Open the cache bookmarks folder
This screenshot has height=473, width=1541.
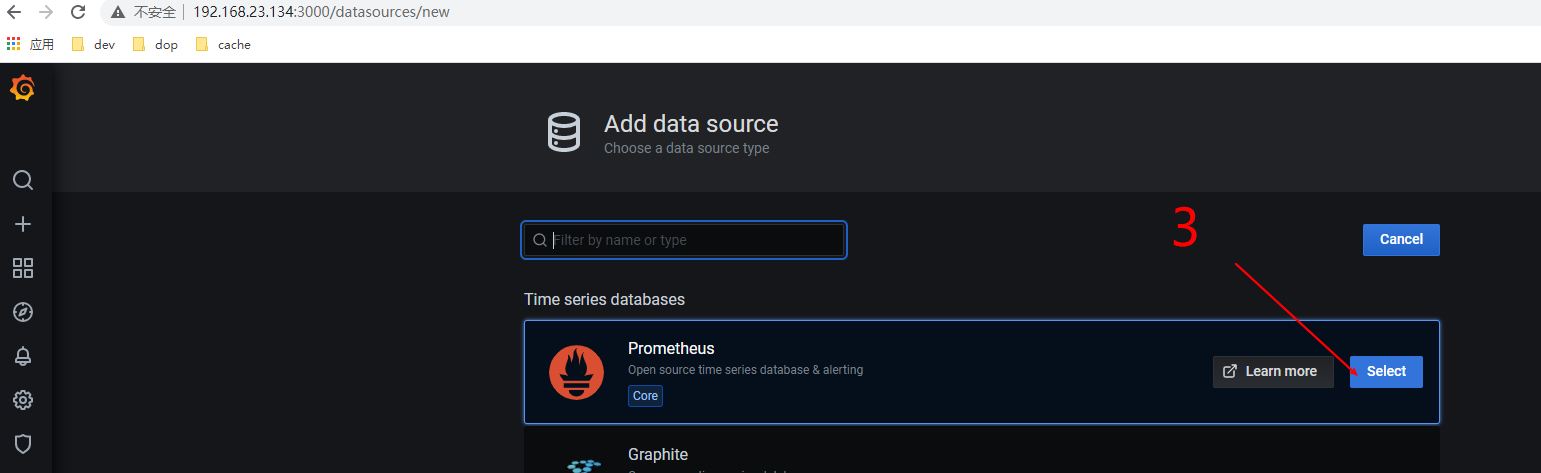(223, 45)
